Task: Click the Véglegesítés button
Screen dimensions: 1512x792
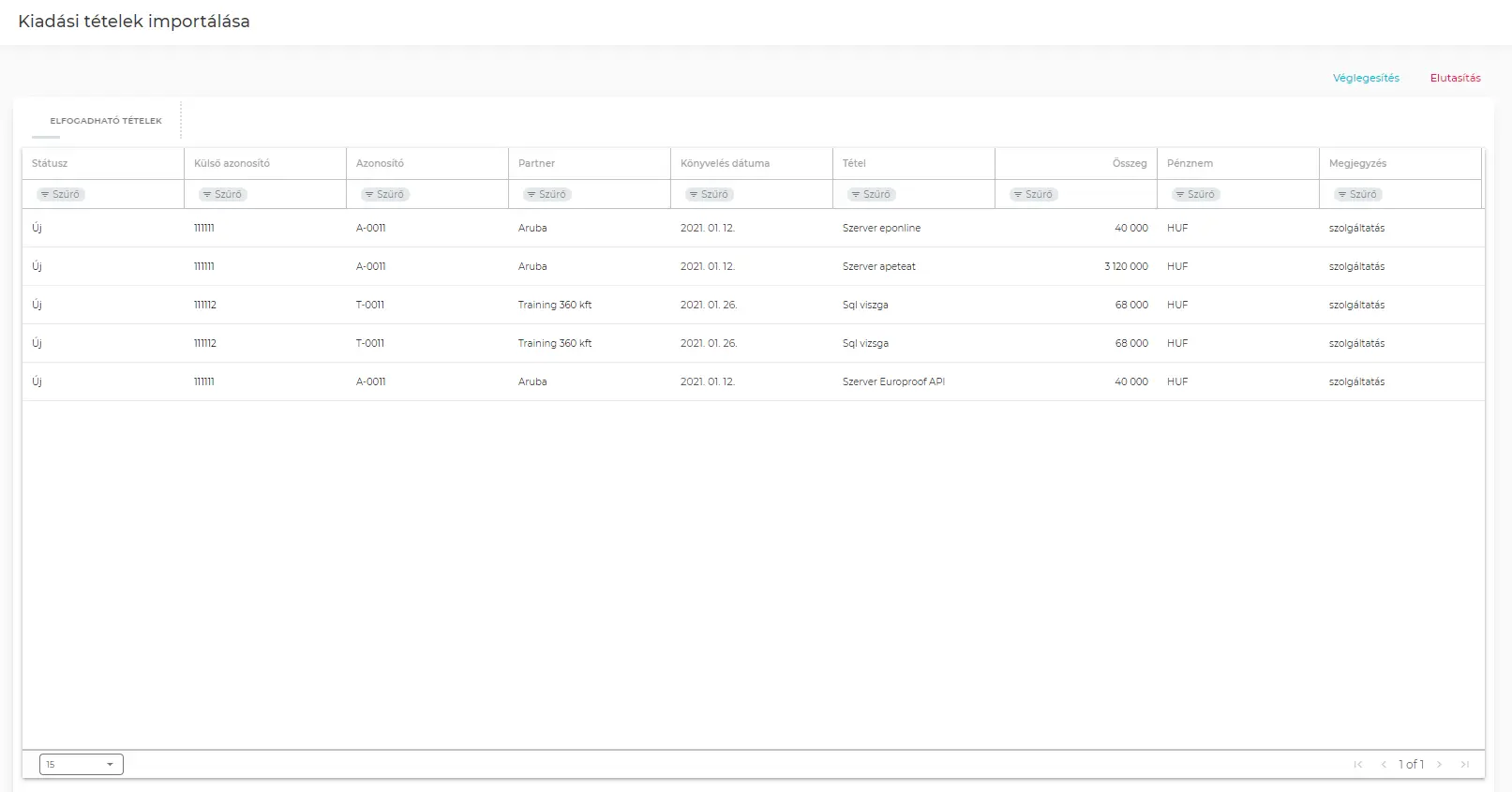Action: 1366,78
